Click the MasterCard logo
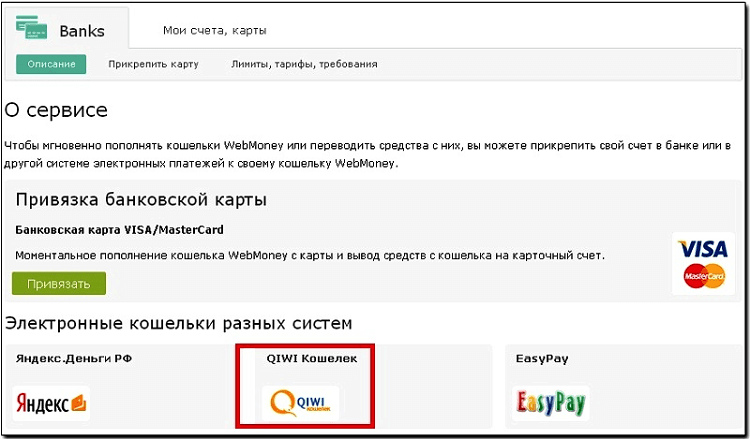The width and height of the screenshot is (750, 439). (704, 276)
